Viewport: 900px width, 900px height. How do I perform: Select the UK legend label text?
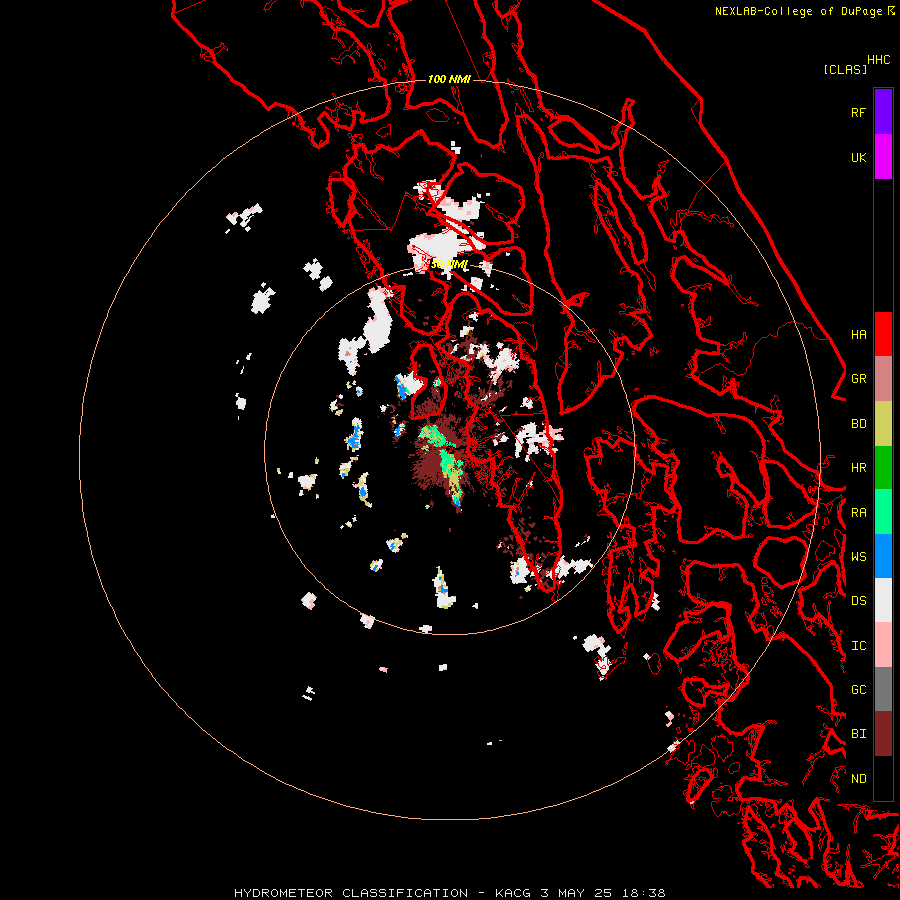click(x=858, y=157)
